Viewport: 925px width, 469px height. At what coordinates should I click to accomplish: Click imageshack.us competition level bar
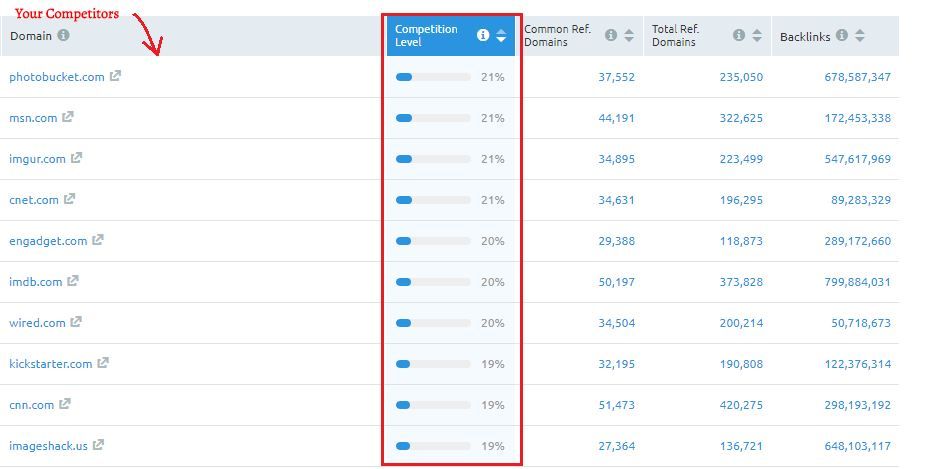(x=433, y=446)
